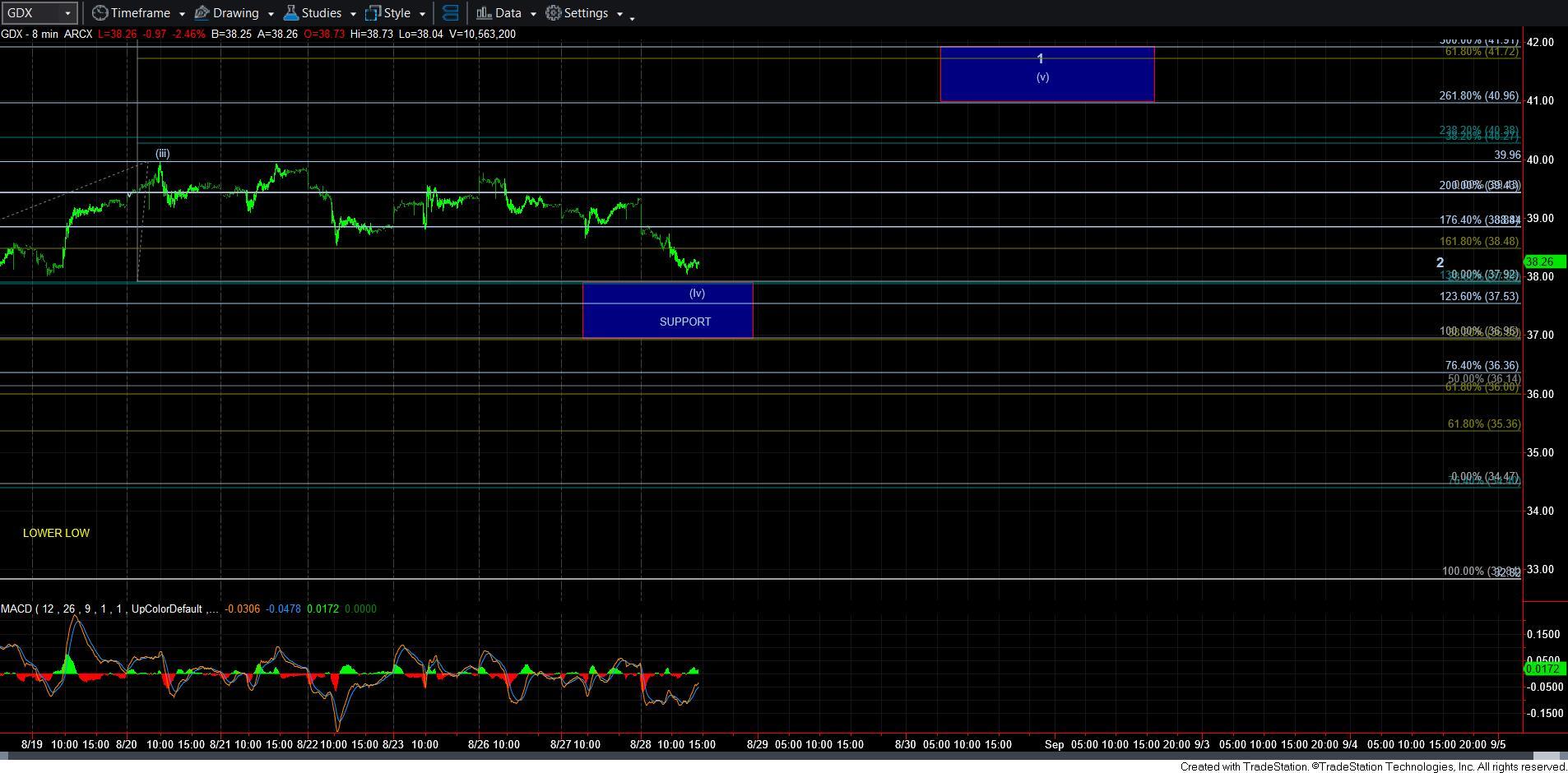The image size is (1568, 773).
Task: Expand the Studies dropdown arrow
Action: click(x=353, y=14)
